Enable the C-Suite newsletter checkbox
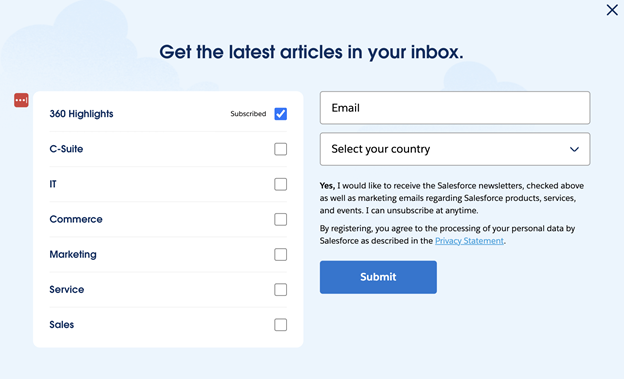This screenshot has height=379, width=624. (281, 149)
